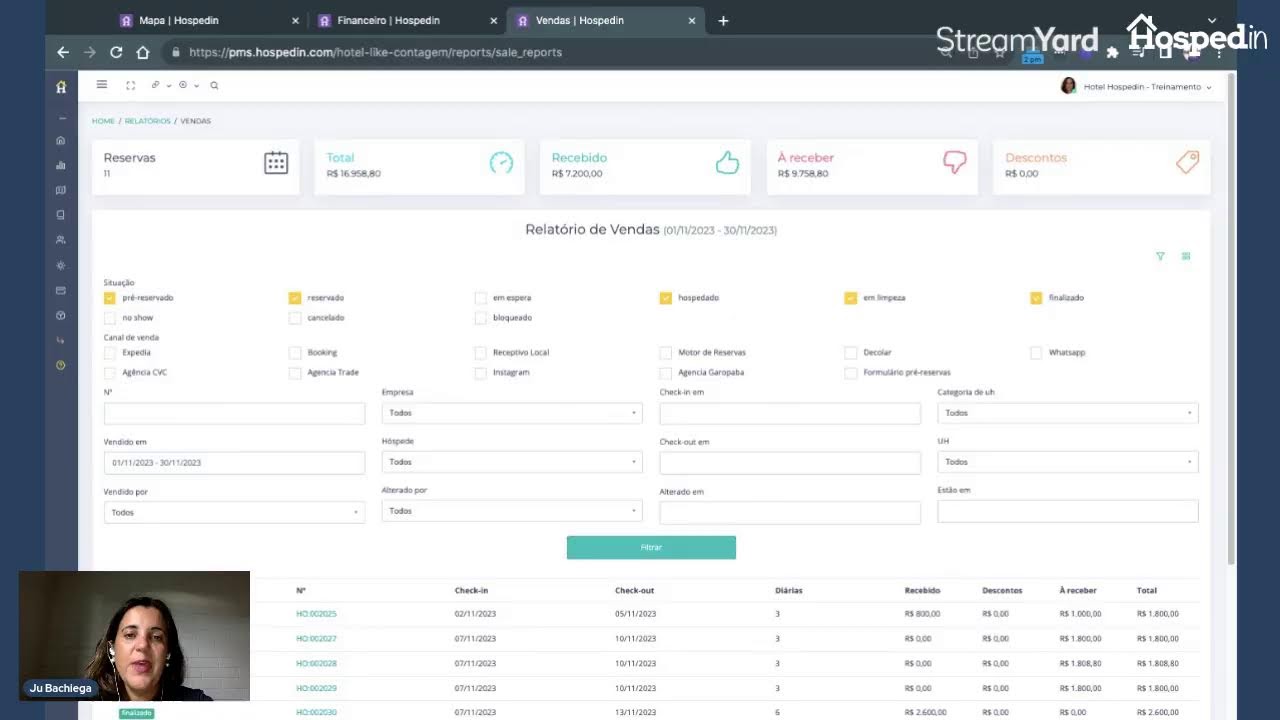Open the column settings icon beside filter
1280x720 pixels.
1186,256
